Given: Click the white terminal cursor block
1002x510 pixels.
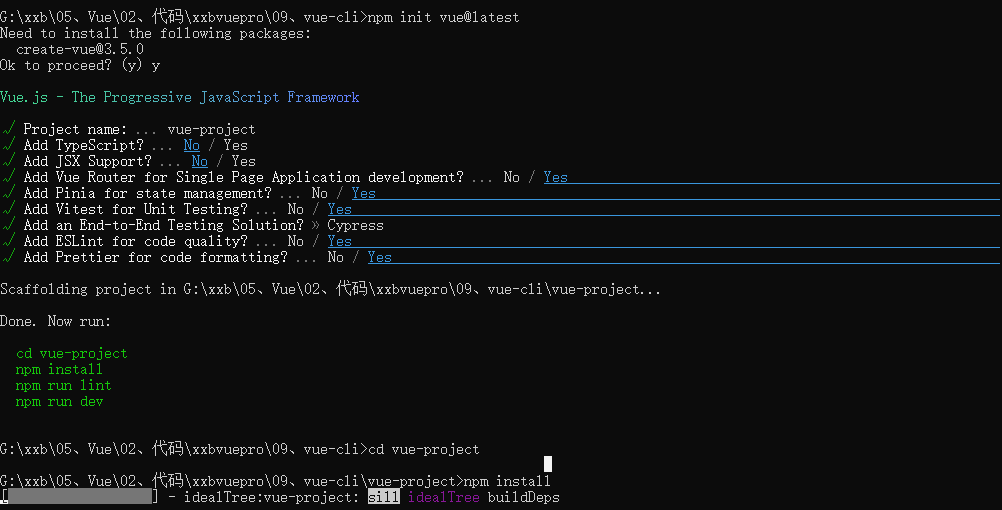Looking at the screenshot, I should [x=548, y=463].
